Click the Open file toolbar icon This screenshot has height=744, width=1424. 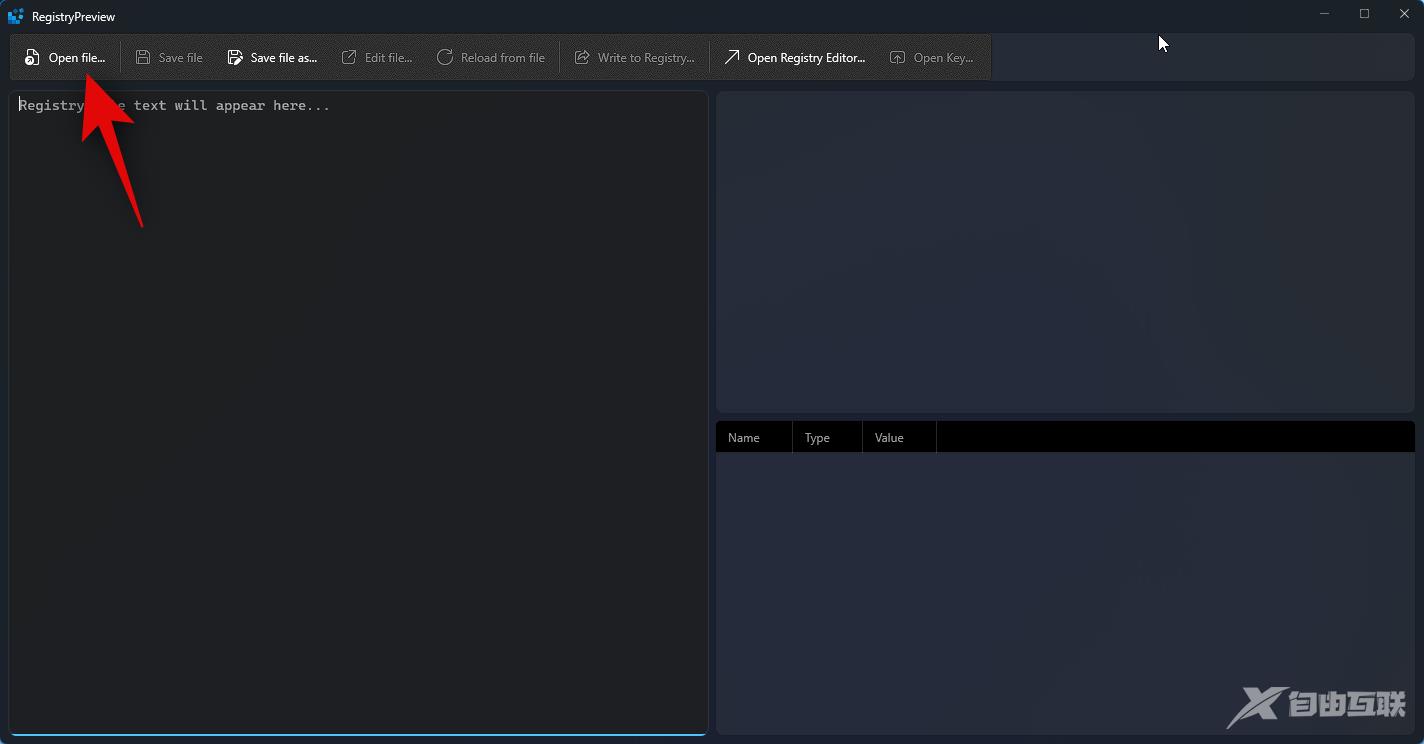pos(33,58)
